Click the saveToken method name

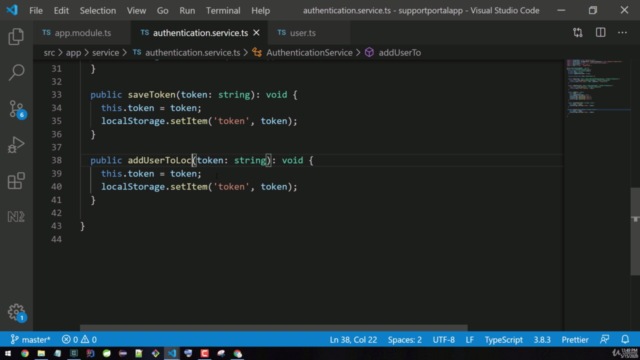pos(151,95)
